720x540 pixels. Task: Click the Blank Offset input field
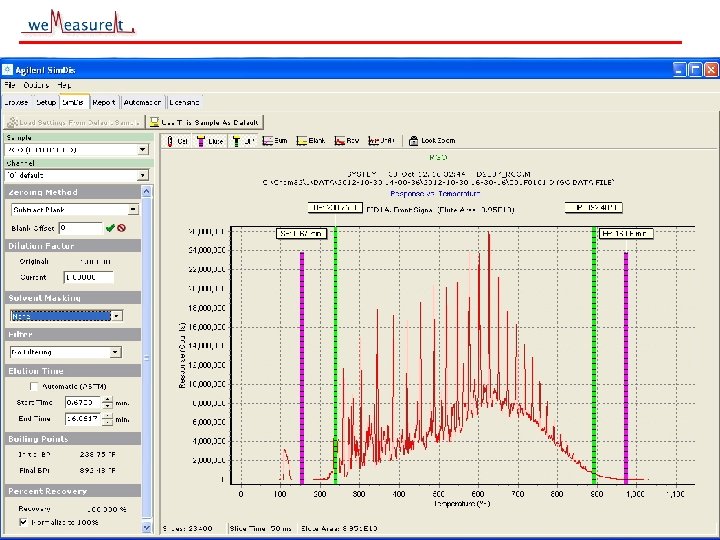point(80,228)
